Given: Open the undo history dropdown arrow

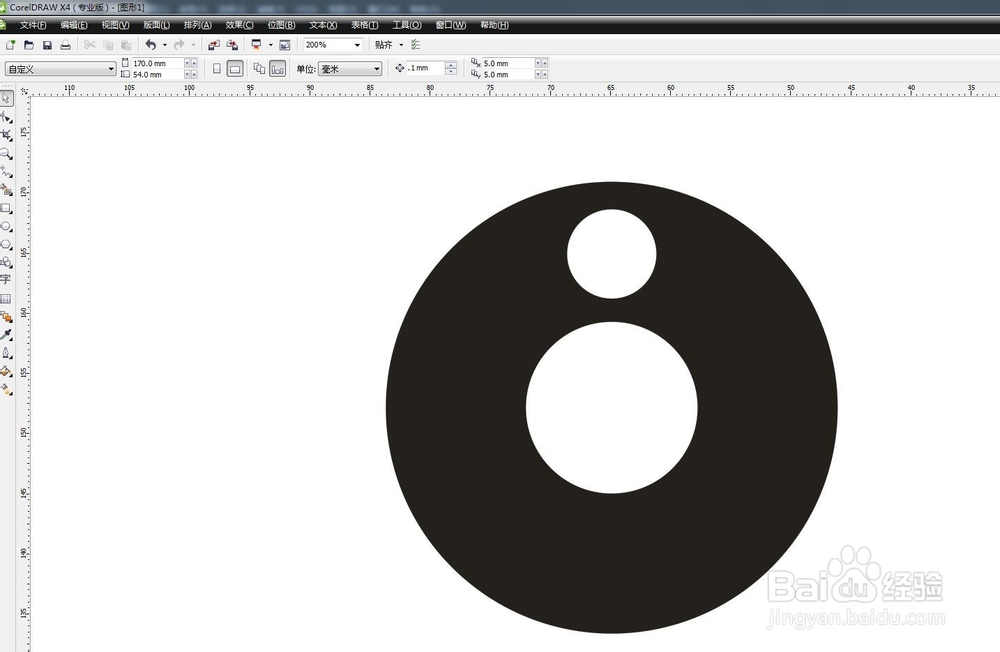Looking at the screenshot, I should point(165,45).
